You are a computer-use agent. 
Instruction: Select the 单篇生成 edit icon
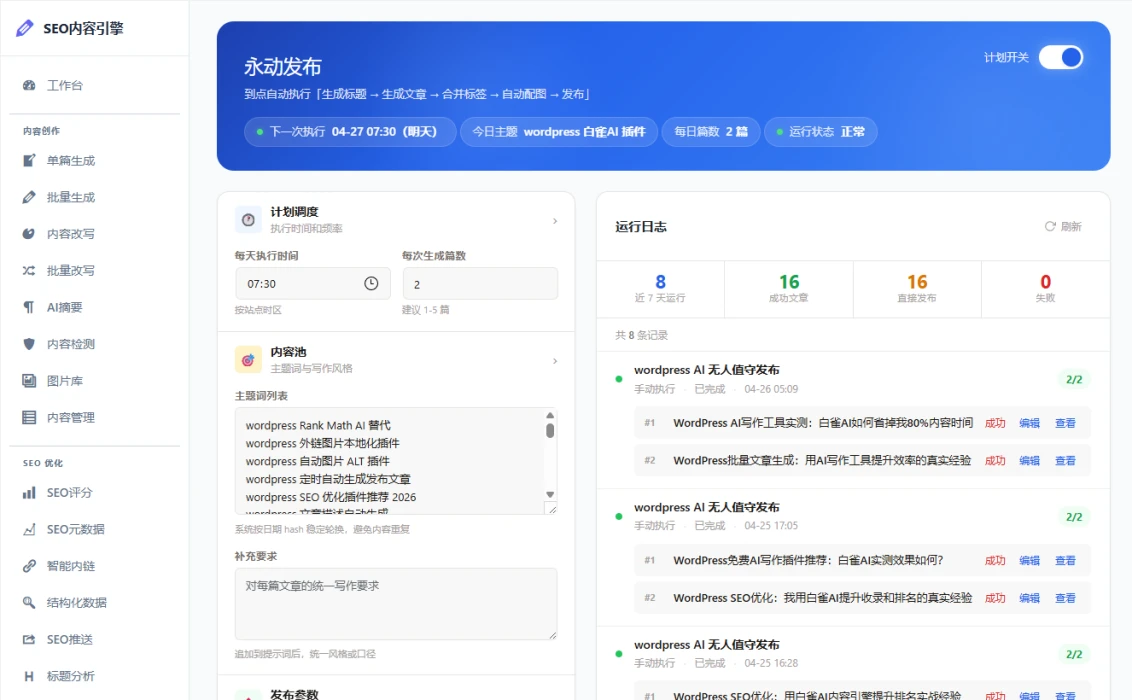[x=29, y=160]
